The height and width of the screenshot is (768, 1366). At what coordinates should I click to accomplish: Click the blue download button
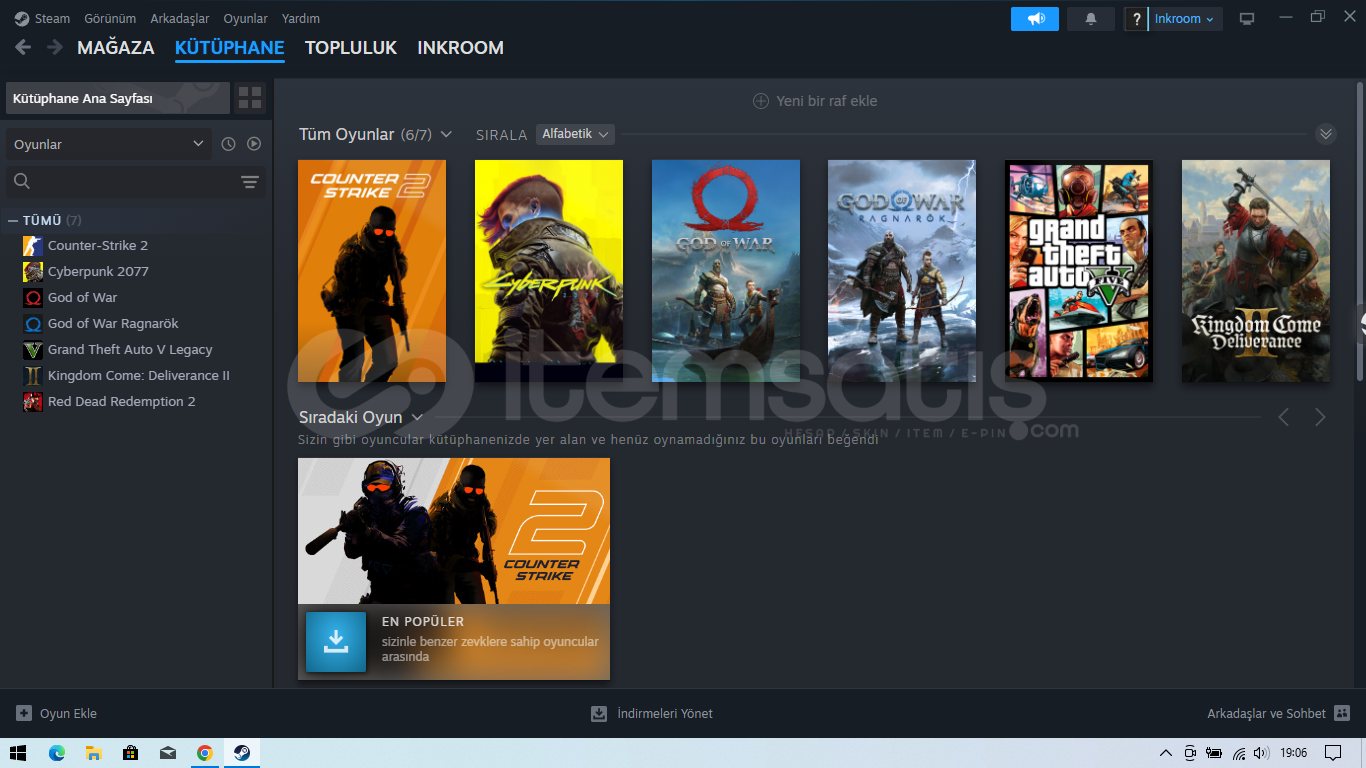336,641
